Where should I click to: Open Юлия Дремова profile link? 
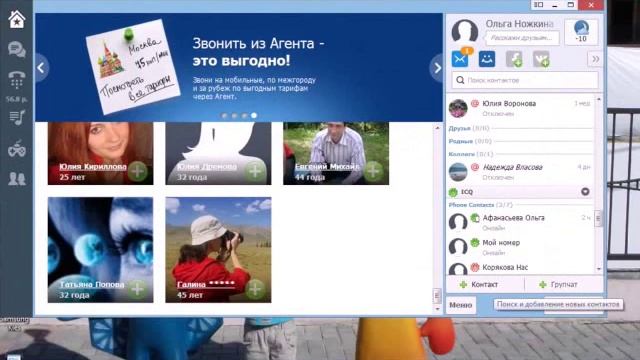click(207, 167)
